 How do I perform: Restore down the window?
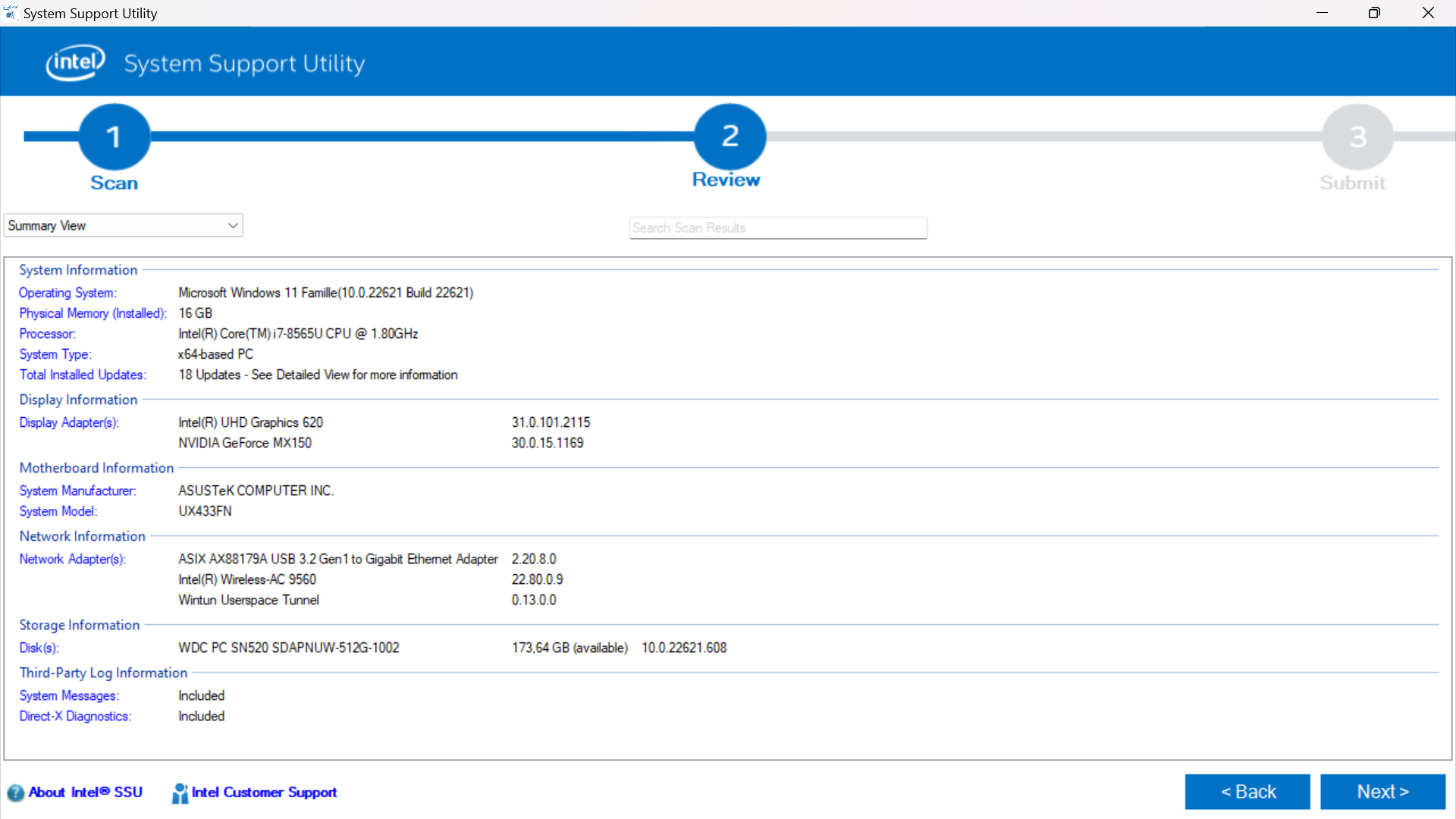coord(1374,13)
